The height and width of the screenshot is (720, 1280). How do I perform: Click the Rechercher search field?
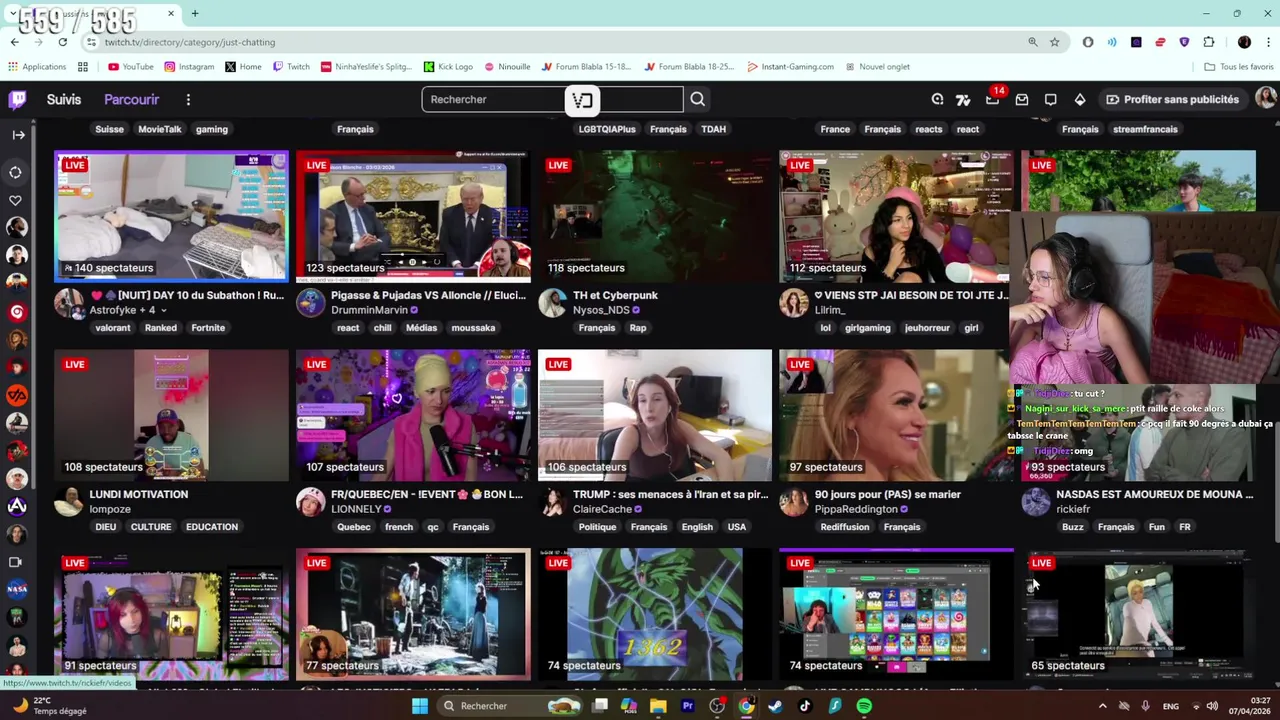click(x=552, y=99)
